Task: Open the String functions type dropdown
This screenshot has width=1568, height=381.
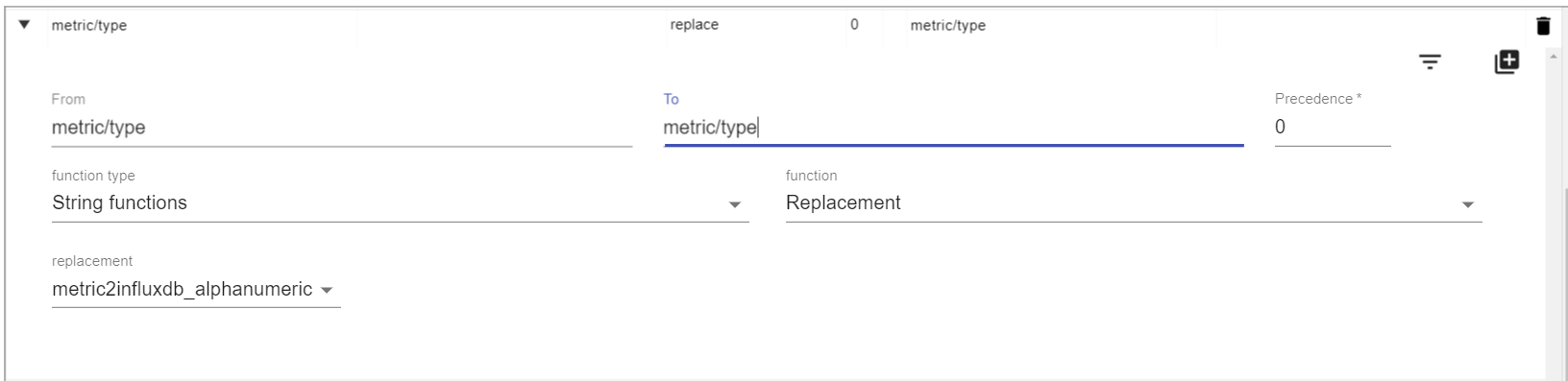Action: click(x=400, y=203)
